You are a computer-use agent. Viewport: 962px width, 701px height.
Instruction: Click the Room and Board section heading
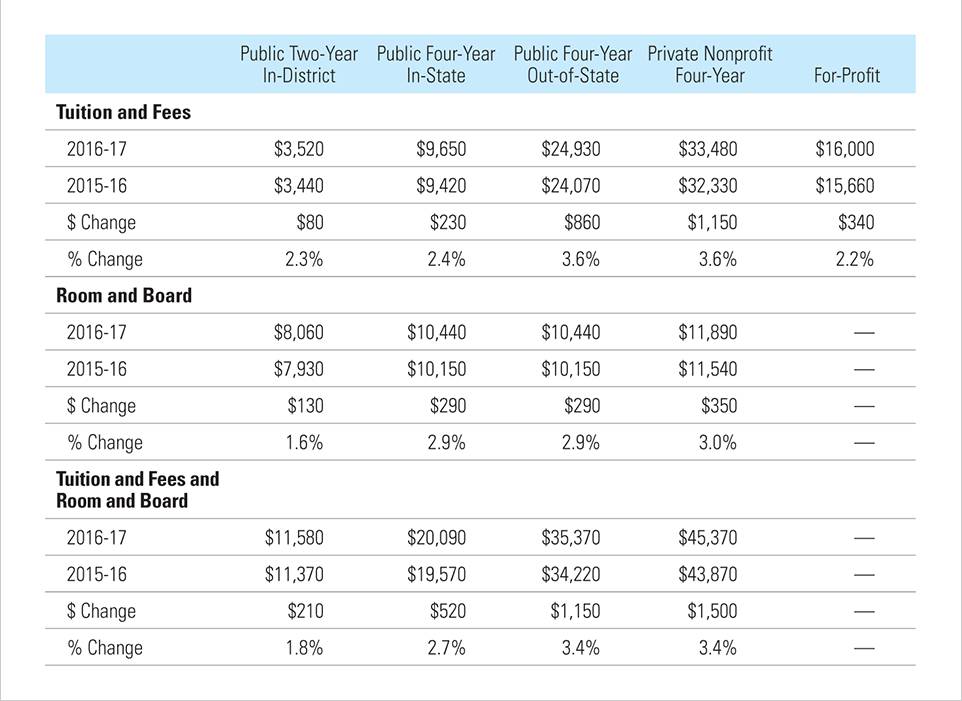click(x=124, y=295)
